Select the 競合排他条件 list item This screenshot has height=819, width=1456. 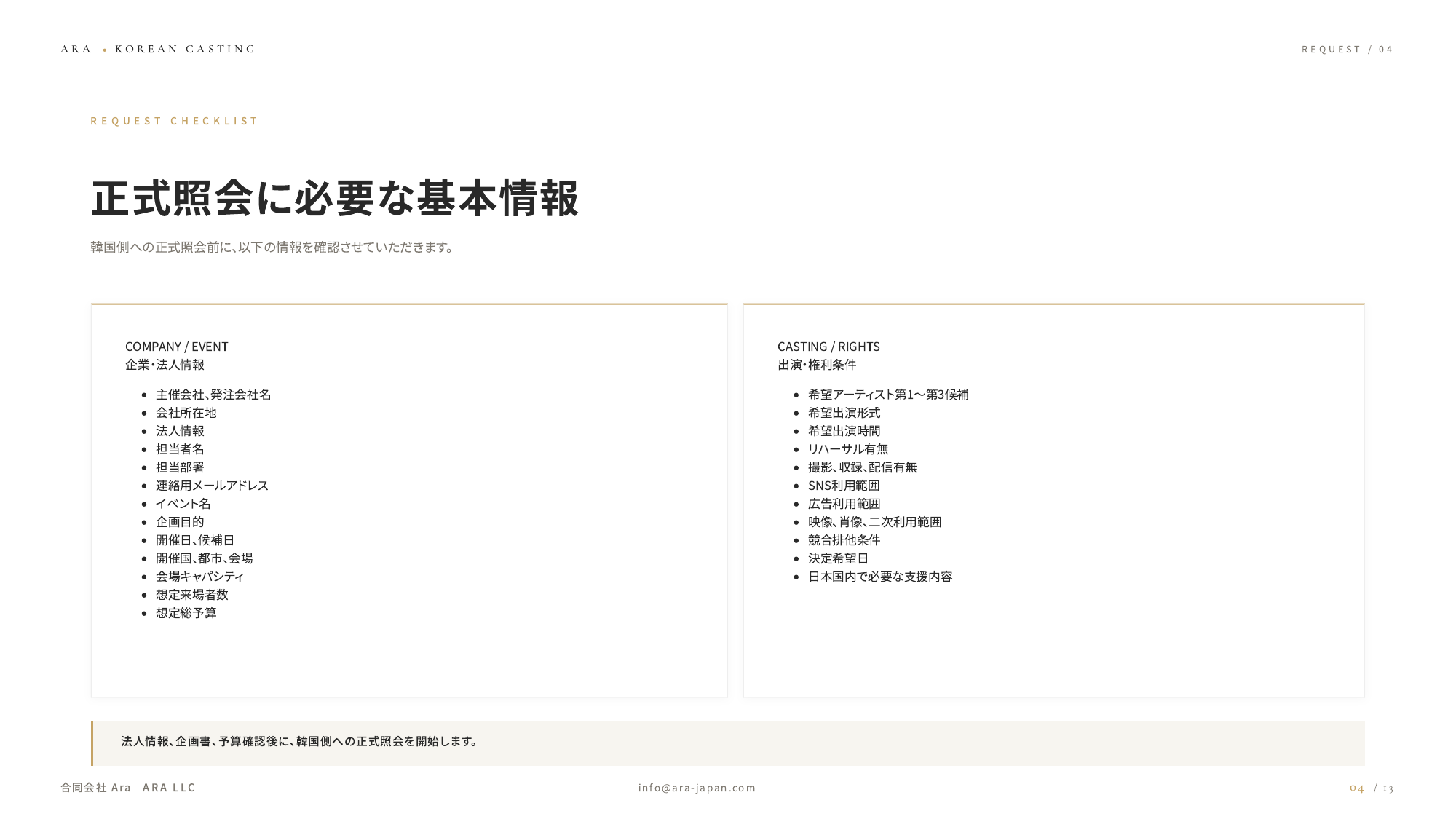(844, 540)
